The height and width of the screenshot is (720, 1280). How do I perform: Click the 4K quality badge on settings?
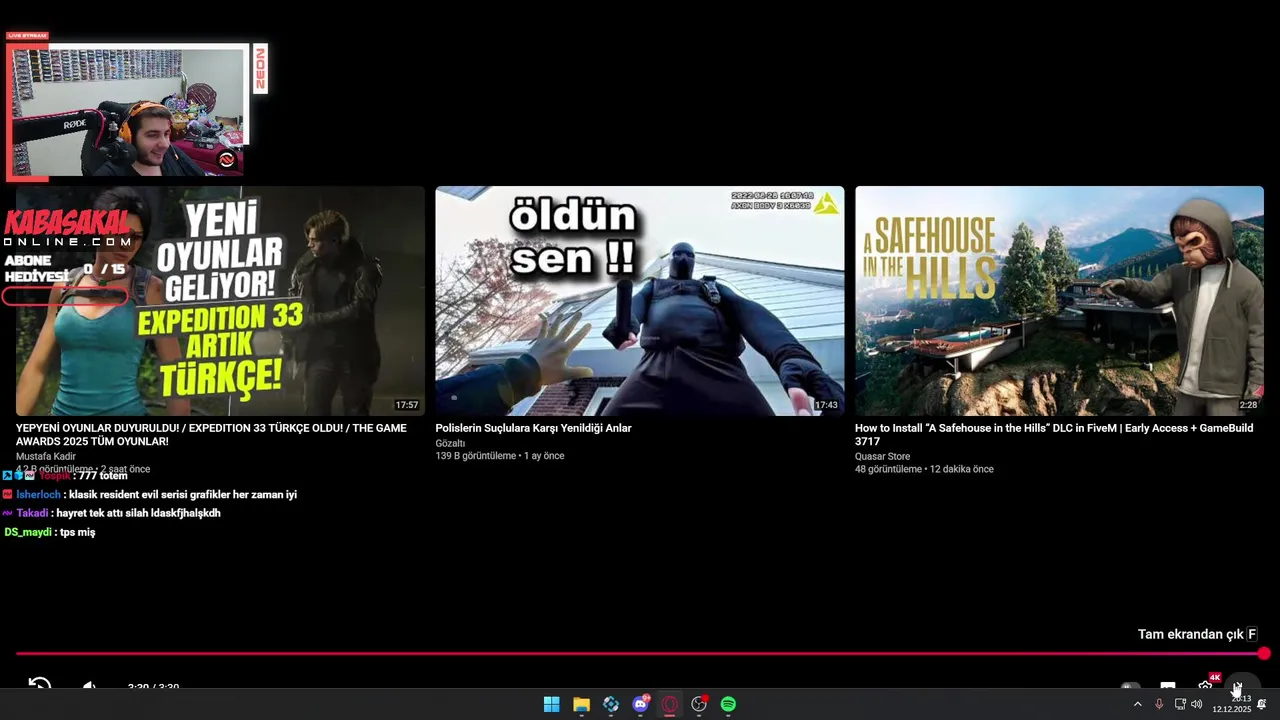1215,678
